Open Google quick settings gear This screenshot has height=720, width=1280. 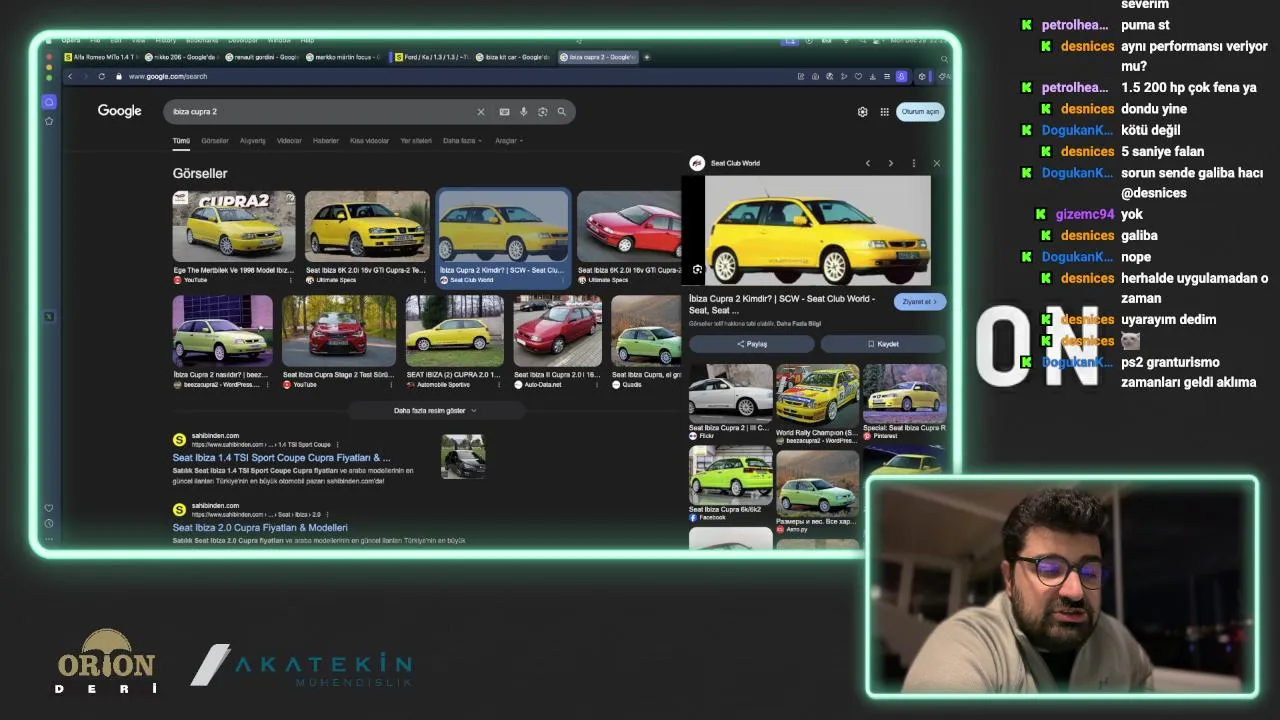coord(863,112)
